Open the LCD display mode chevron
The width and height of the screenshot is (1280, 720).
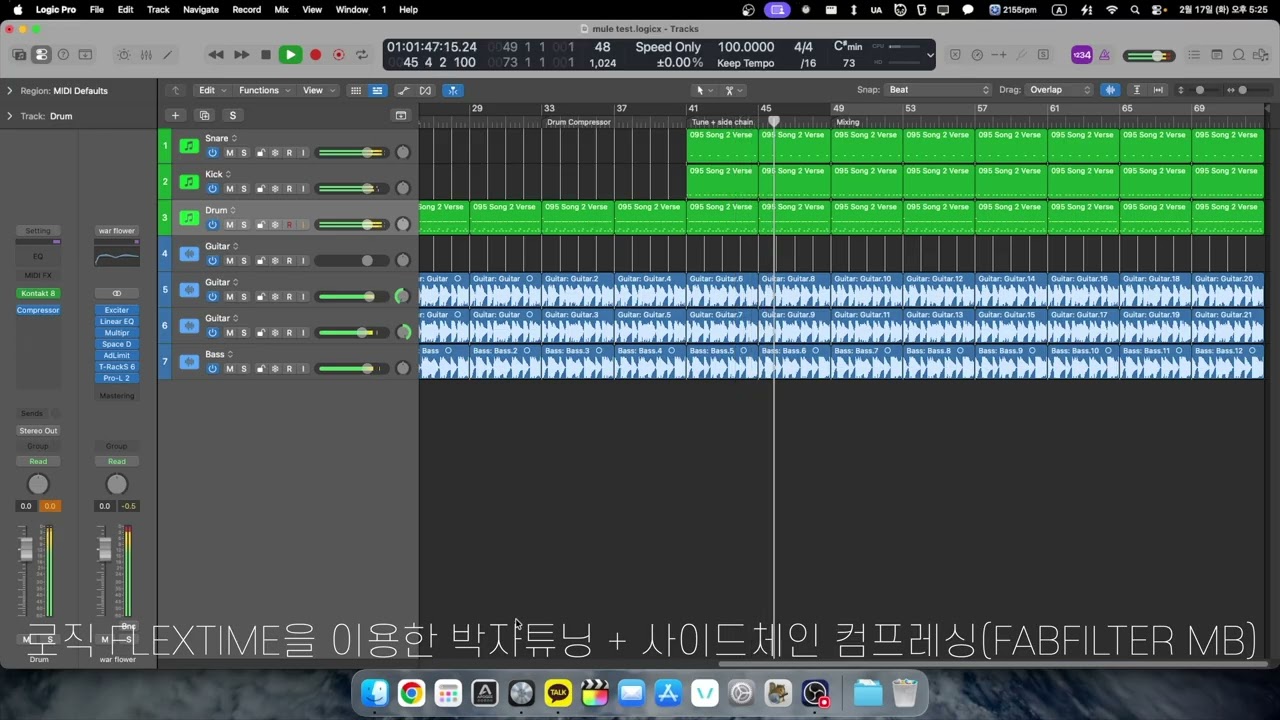click(931, 56)
